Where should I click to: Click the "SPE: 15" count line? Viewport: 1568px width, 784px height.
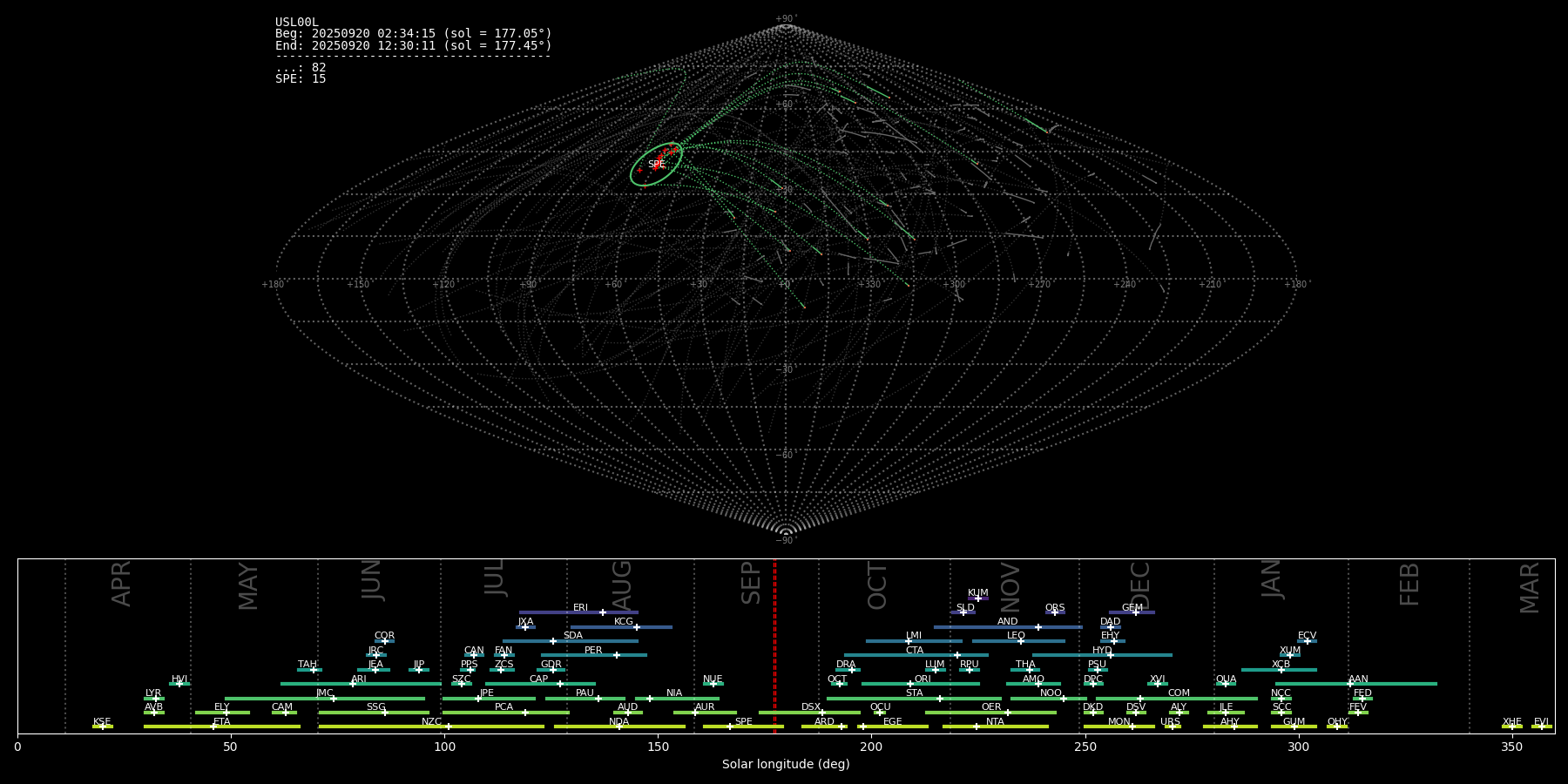click(301, 79)
